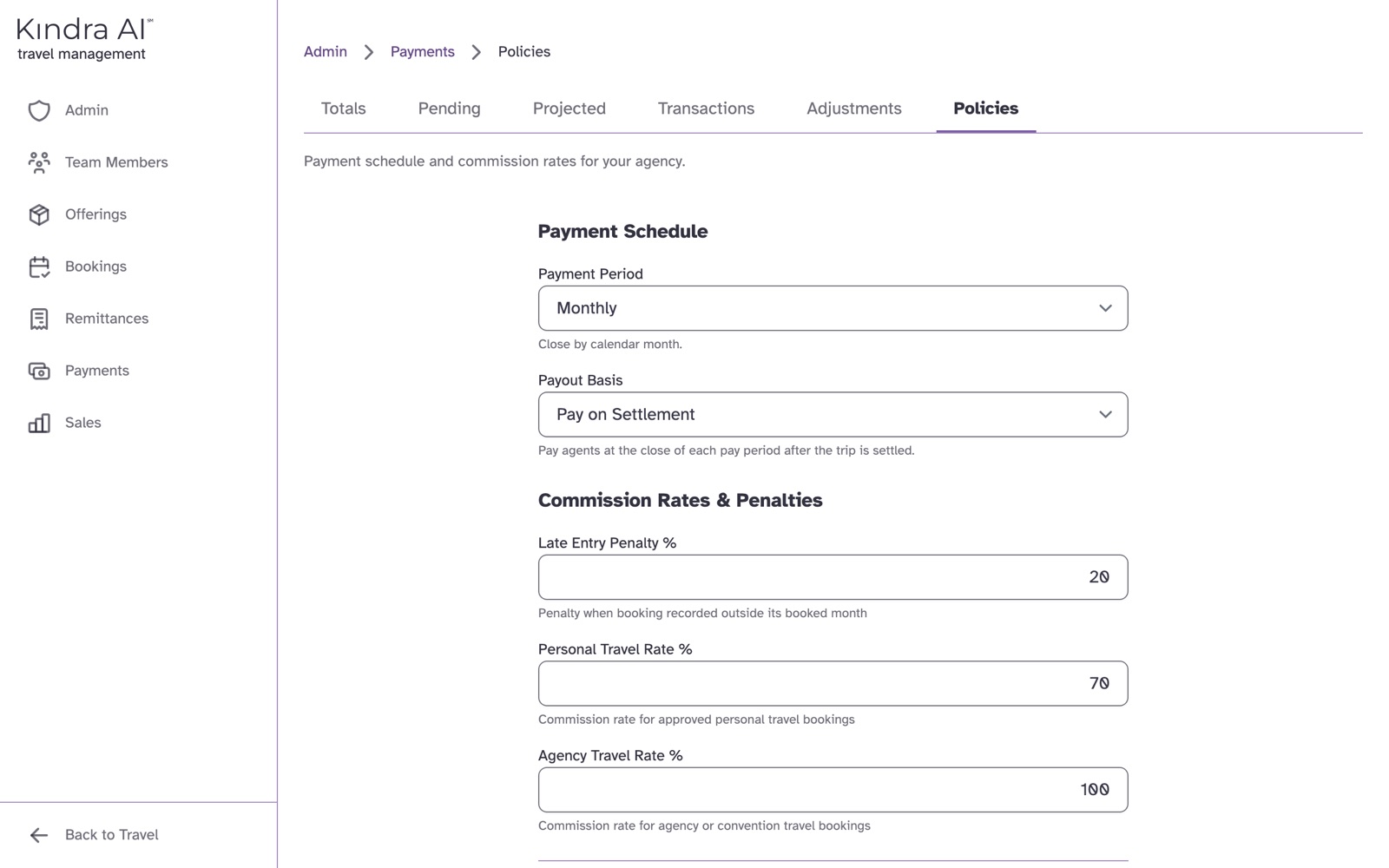Click the Back to Travel label

(111, 835)
